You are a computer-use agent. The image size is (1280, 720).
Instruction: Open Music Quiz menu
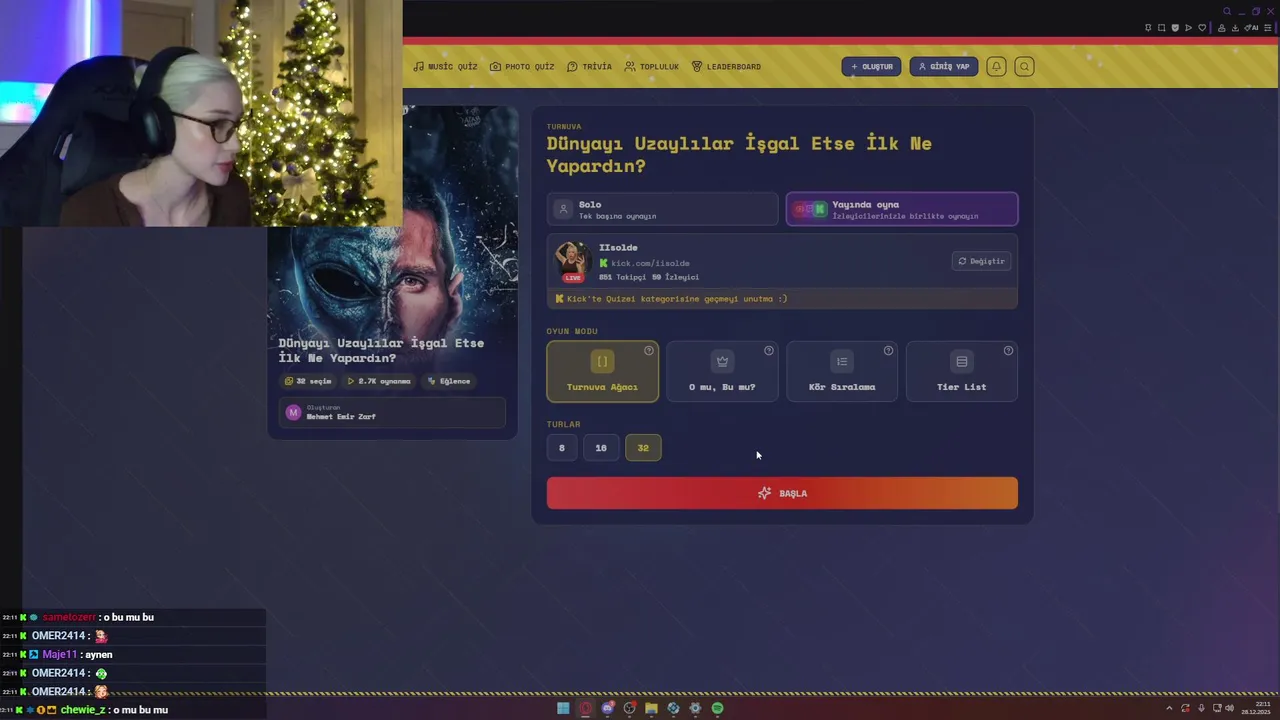(x=445, y=67)
